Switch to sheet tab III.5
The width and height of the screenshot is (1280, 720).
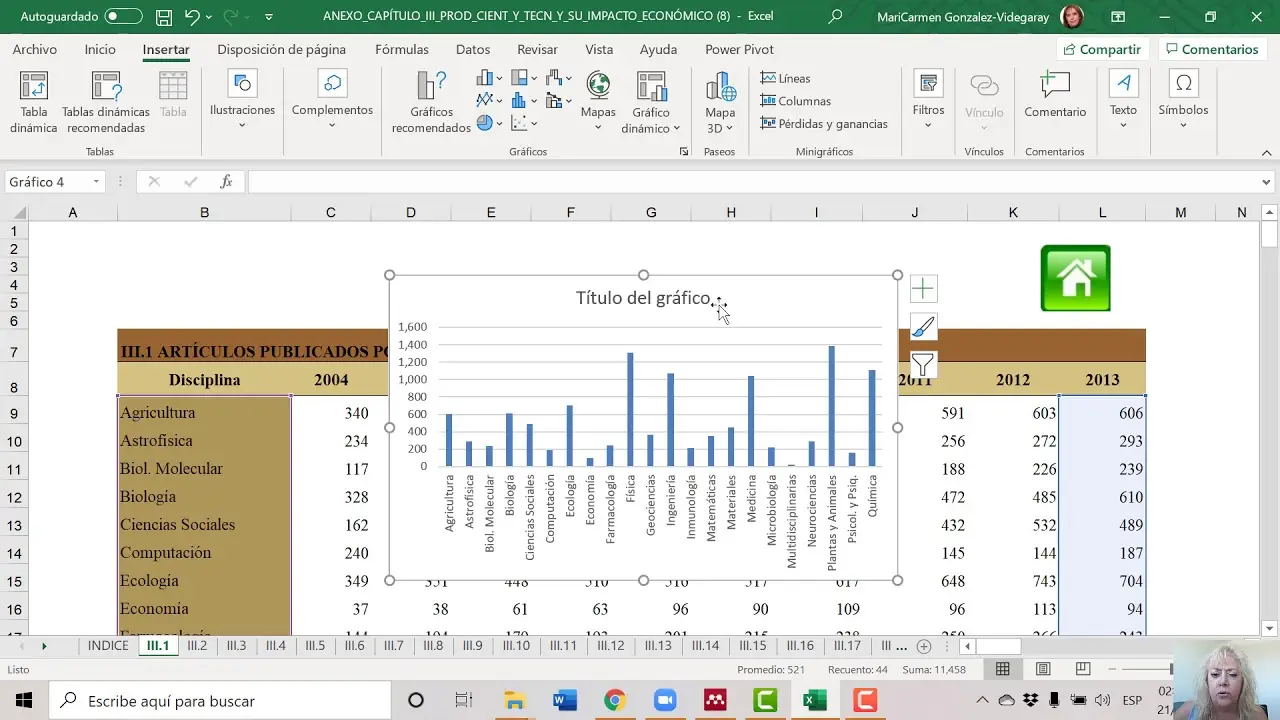315,646
